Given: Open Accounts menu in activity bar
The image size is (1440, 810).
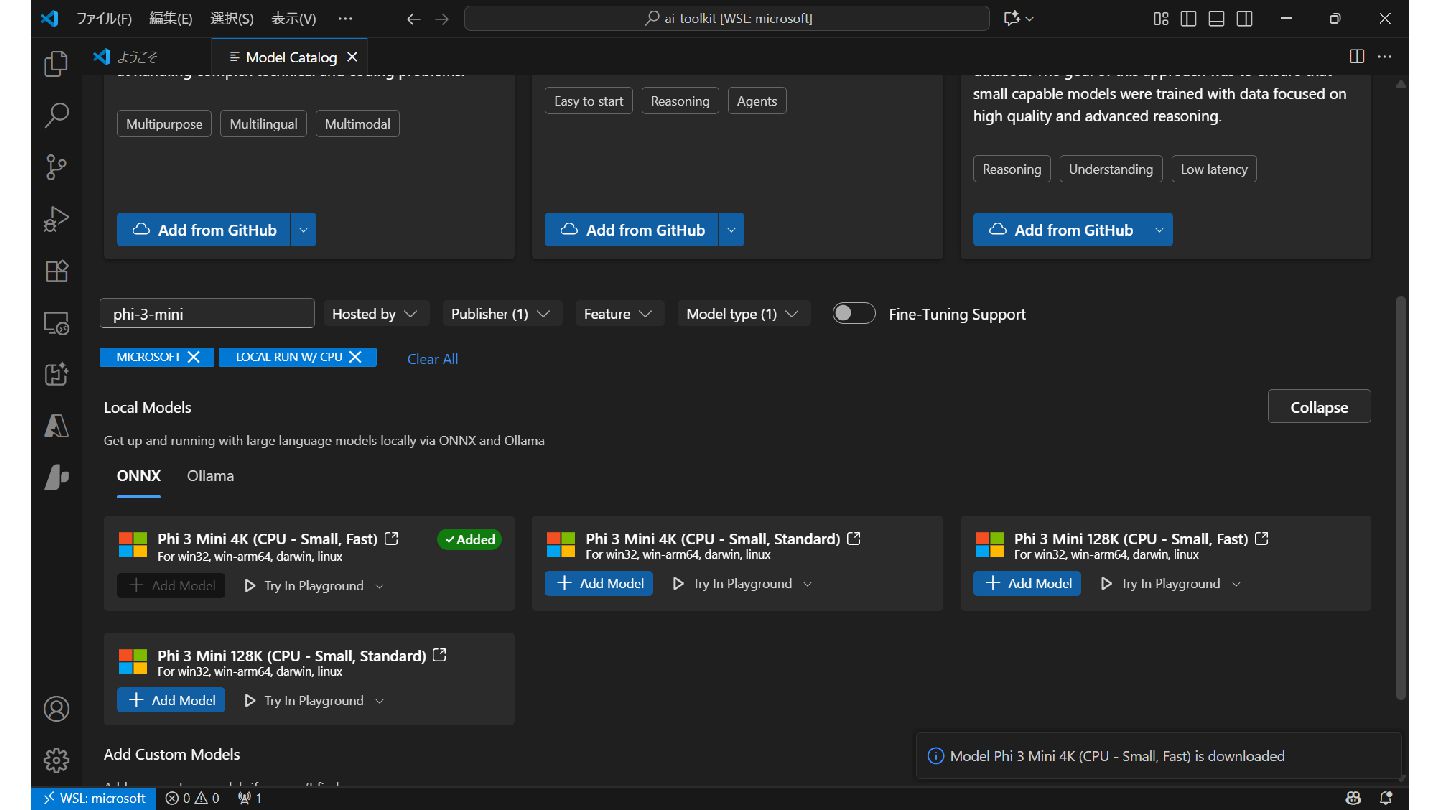Looking at the screenshot, I should pyautogui.click(x=56, y=709).
